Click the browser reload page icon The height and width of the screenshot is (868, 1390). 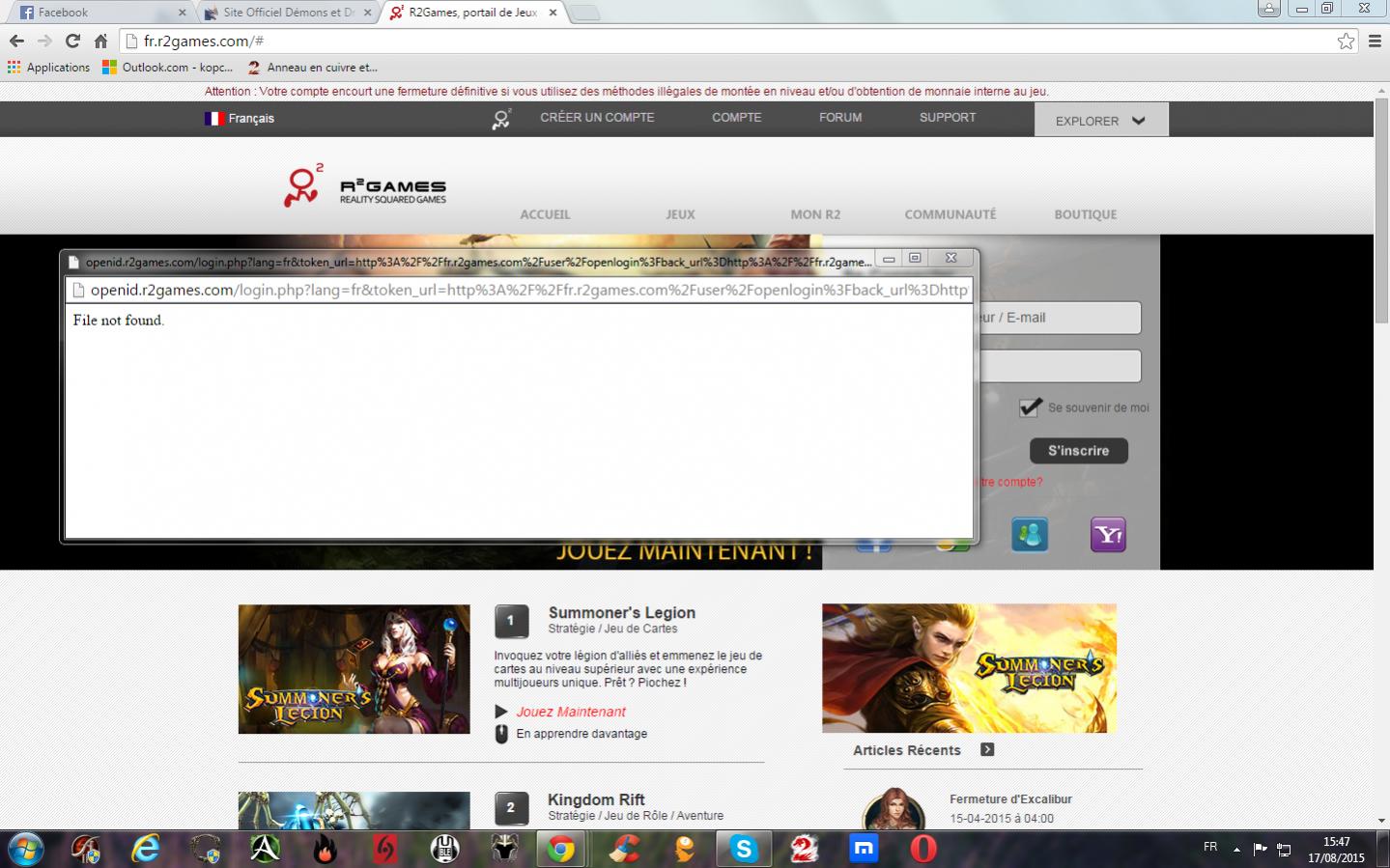pyautogui.click(x=72, y=41)
